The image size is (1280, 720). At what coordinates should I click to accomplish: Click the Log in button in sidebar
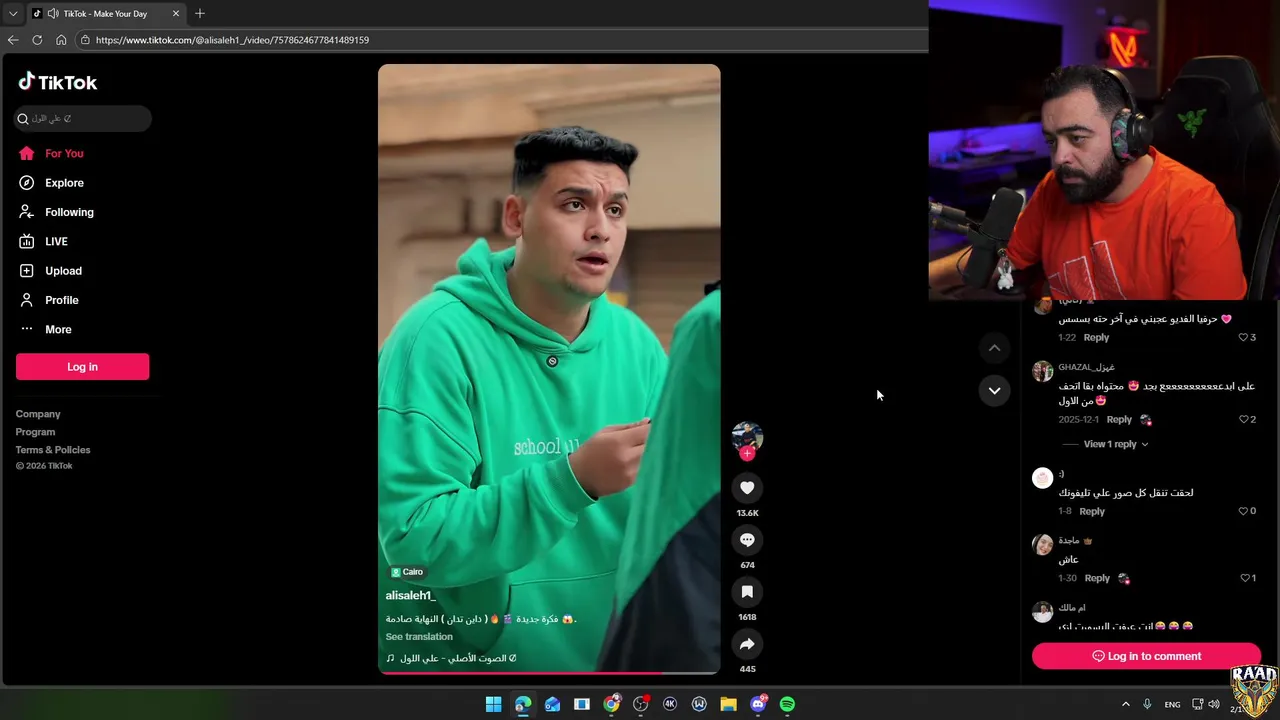click(x=82, y=367)
